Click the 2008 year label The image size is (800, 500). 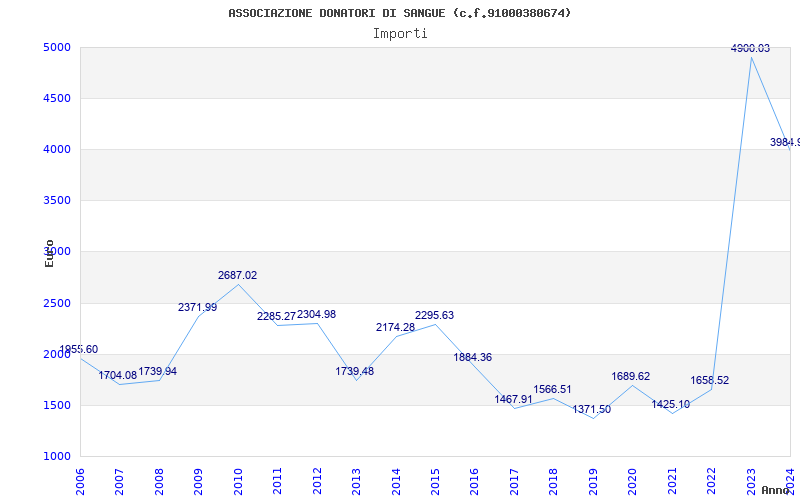(x=159, y=482)
